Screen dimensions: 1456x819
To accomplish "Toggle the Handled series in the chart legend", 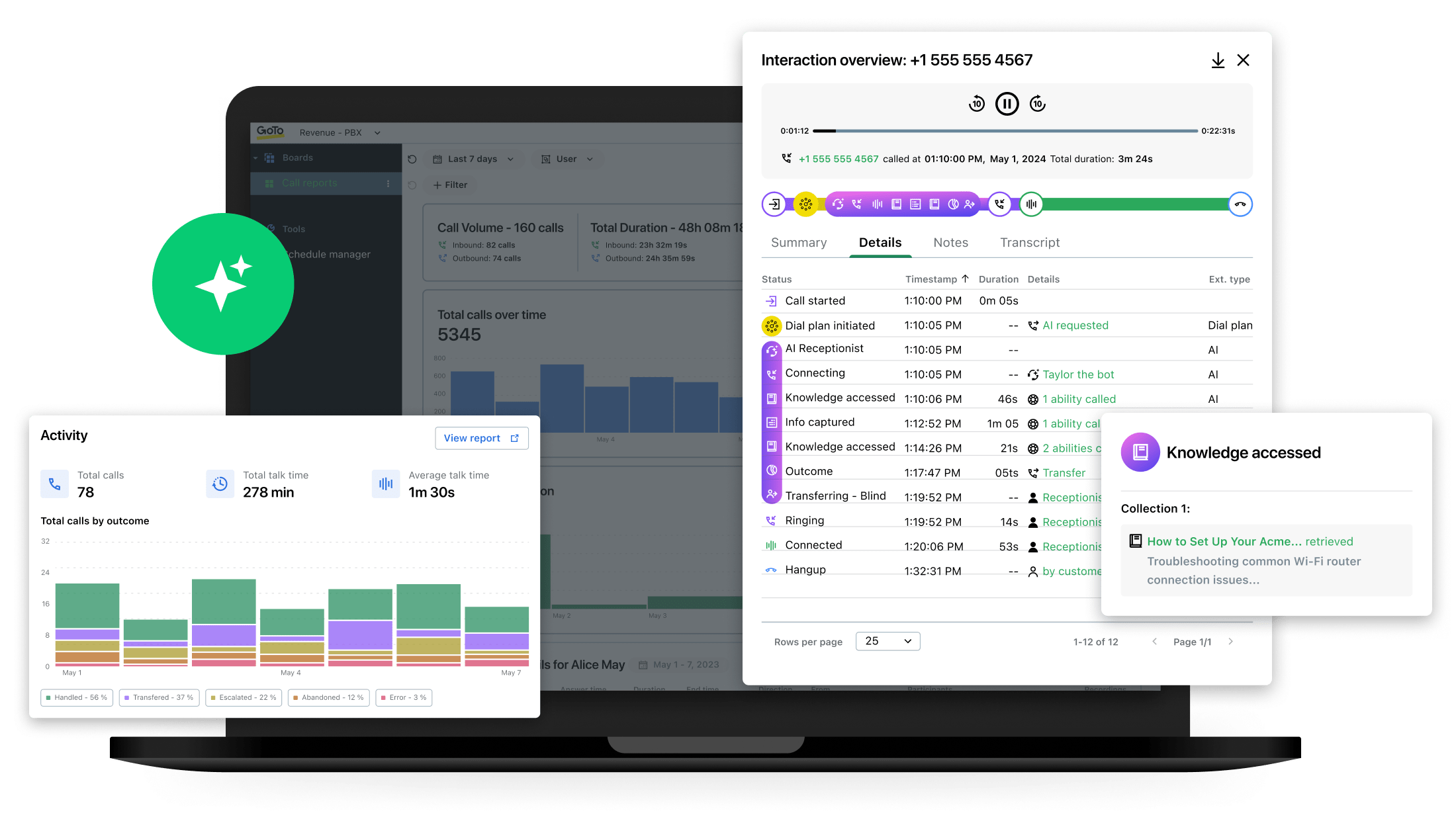I will pos(76,697).
